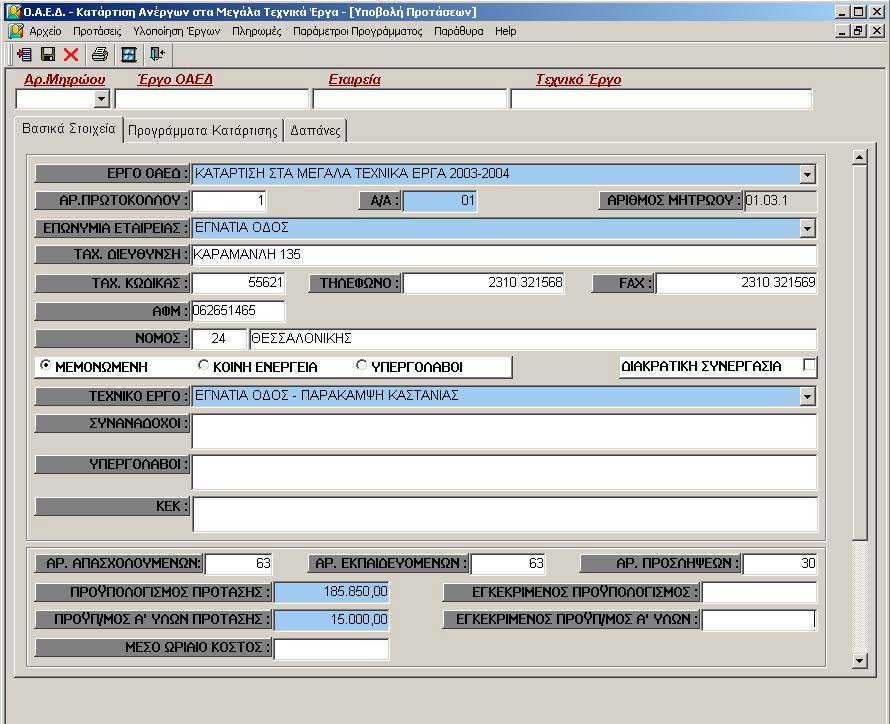Tick the ΔΙΑΚΡΑΤΙΚΗ ΣΥΝΕΡΓΑΣΙΑ checkbox
Screen dimensions: 890x724
(x=810, y=365)
